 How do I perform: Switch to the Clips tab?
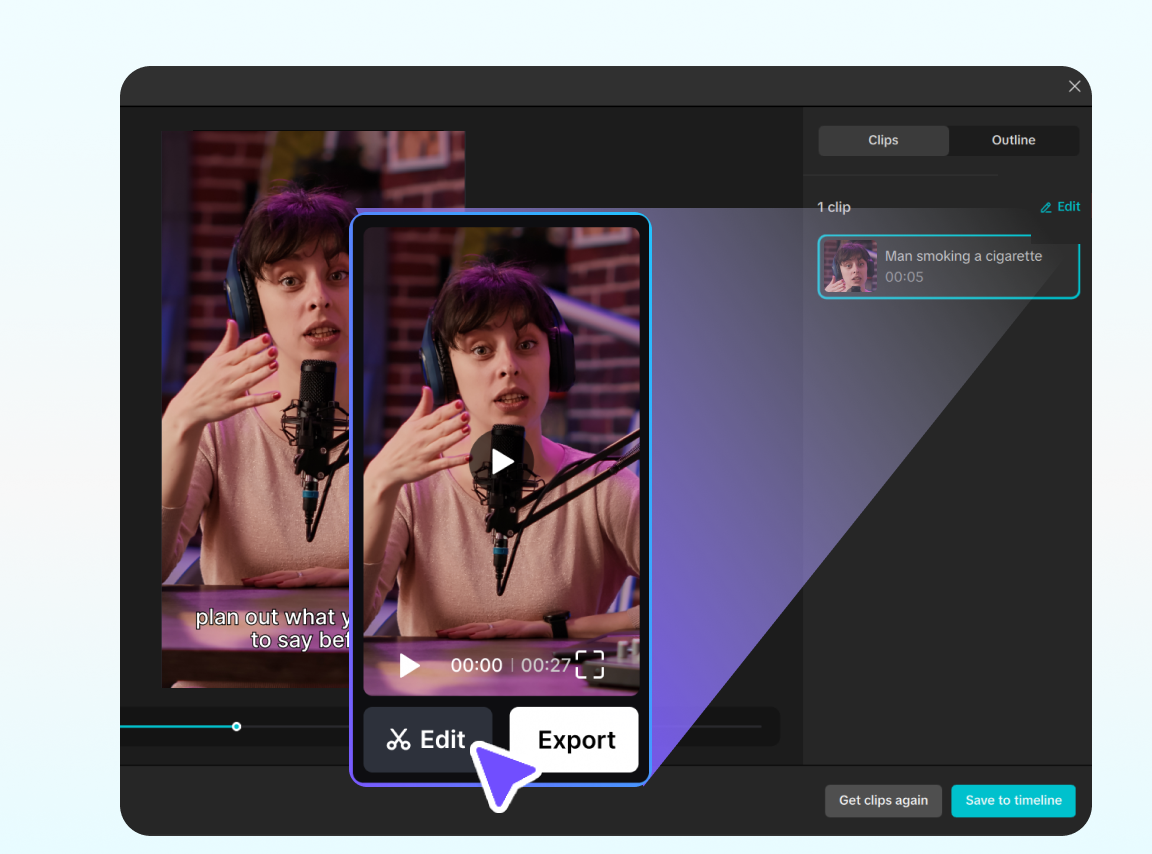pos(883,140)
